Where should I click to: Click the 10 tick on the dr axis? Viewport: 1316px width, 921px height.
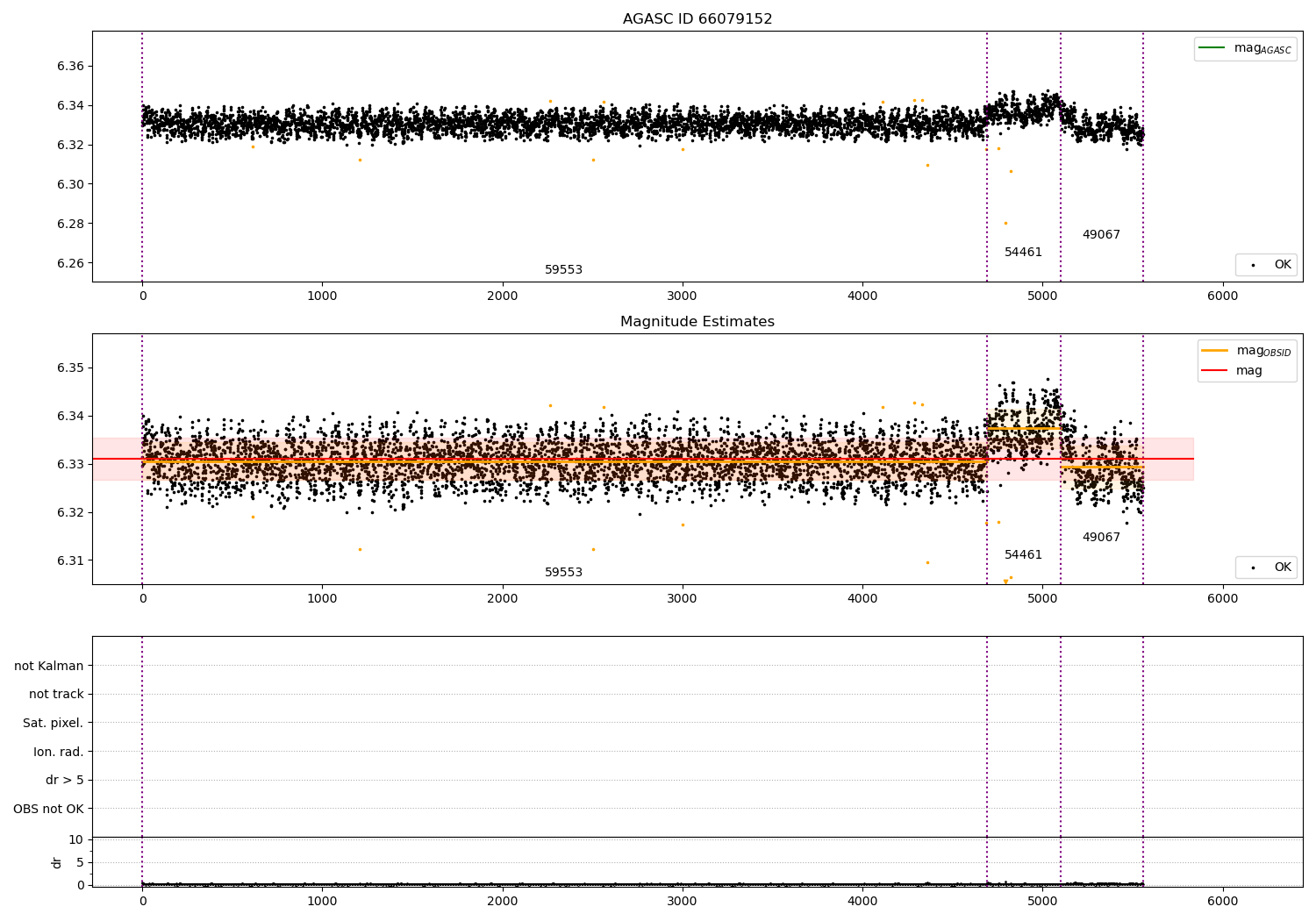coord(75,839)
